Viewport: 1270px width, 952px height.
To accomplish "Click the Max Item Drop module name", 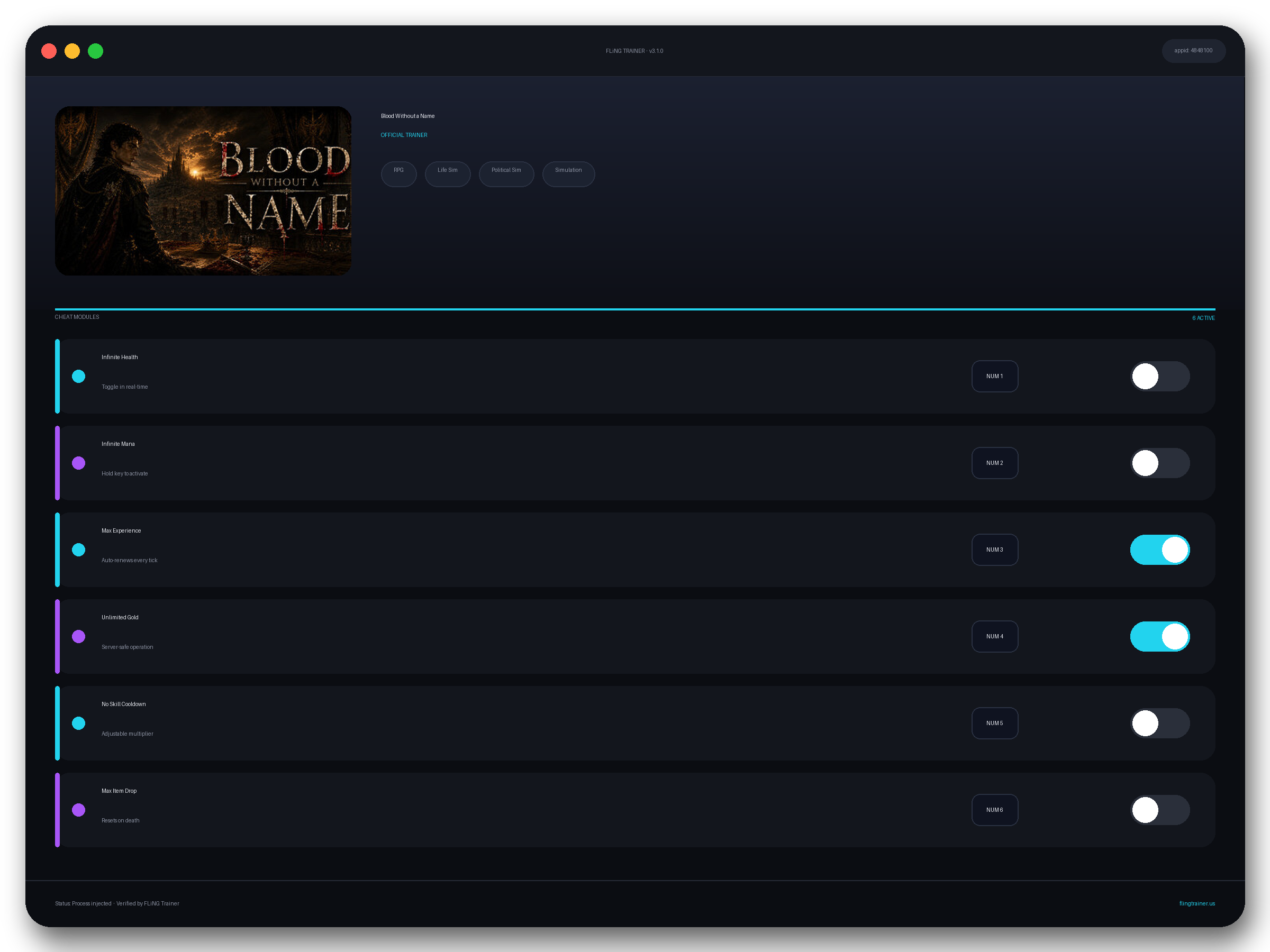I will 119,791.
